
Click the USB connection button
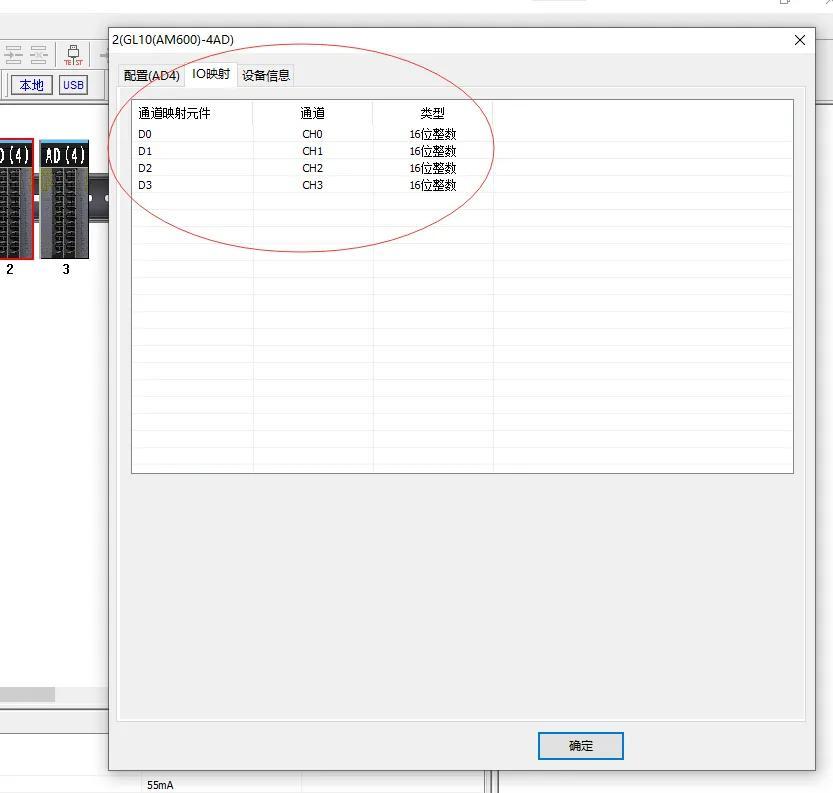coord(73,85)
